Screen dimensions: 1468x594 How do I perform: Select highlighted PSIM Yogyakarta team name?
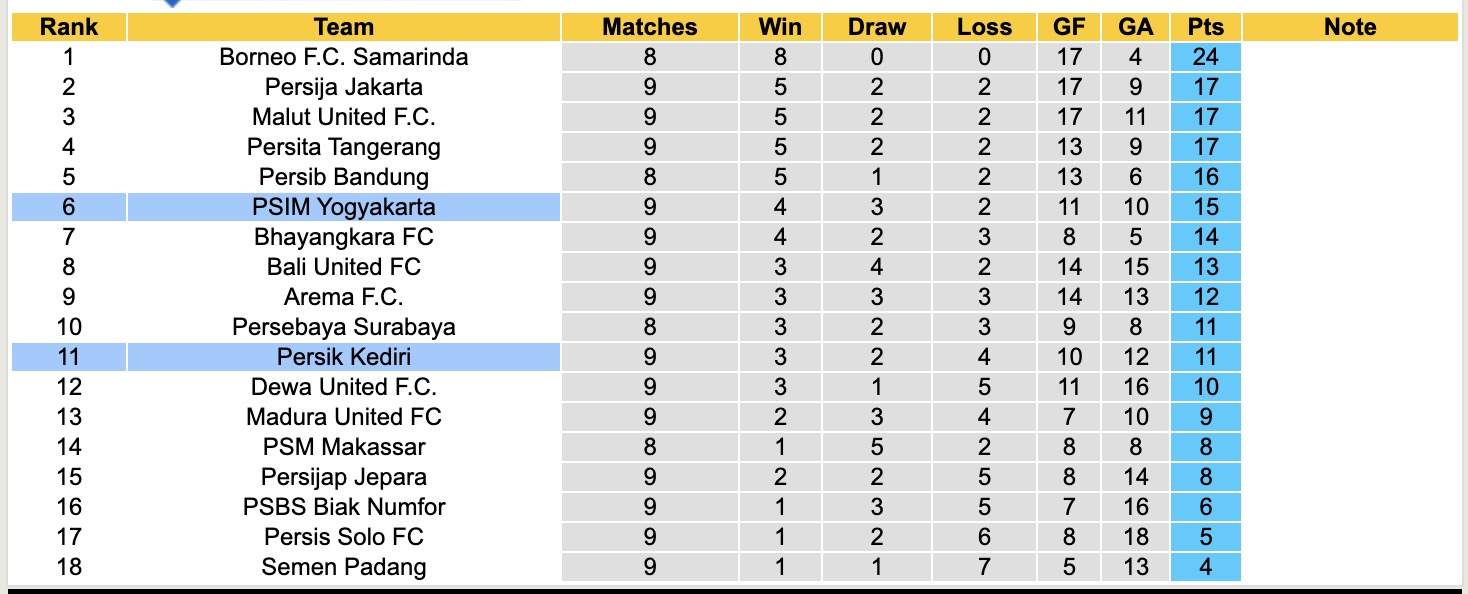coord(343,207)
